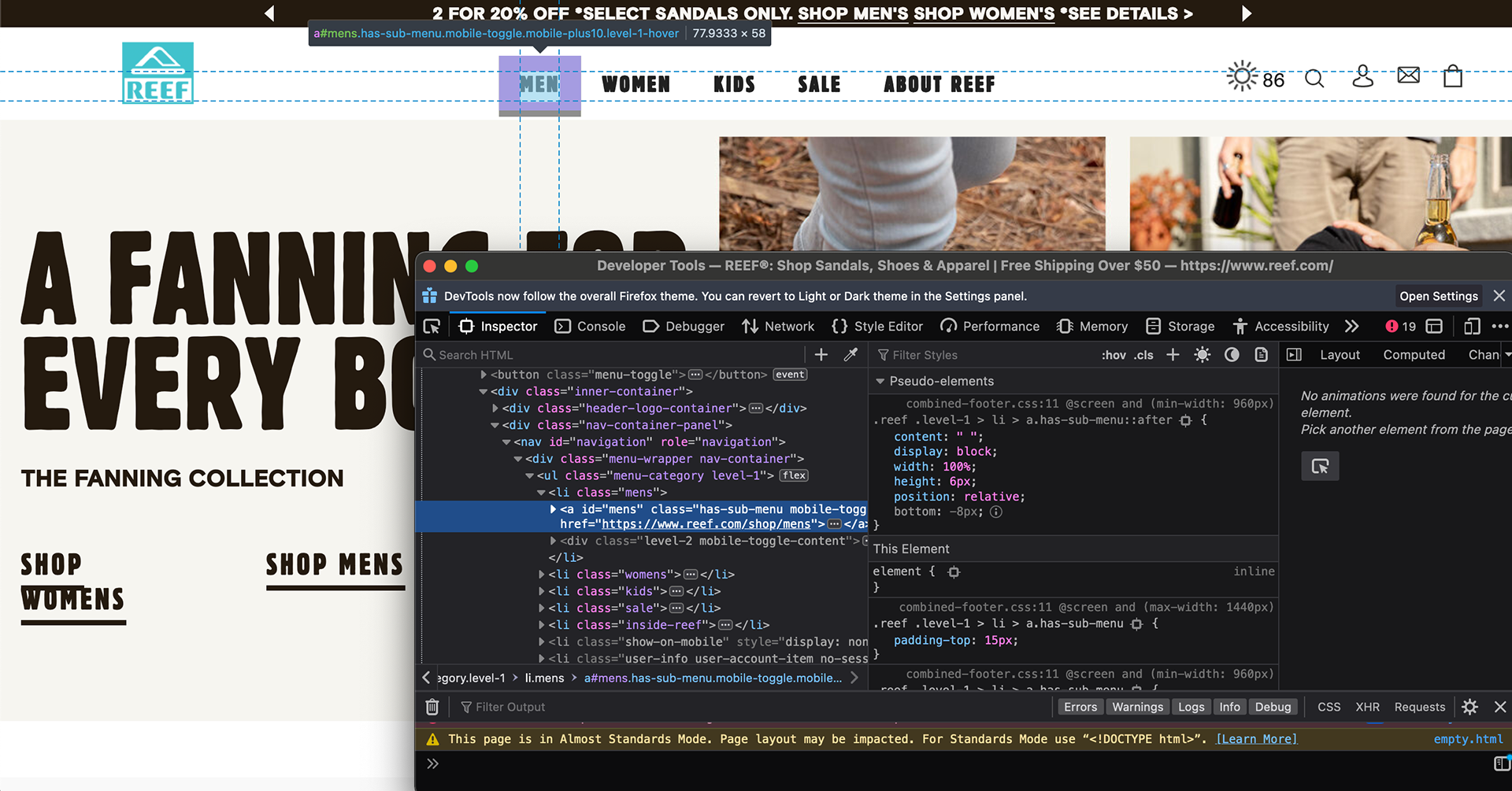Show more DevTools tools via double chevron
Image resolution: width=1512 pixels, height=791 pixels.
click(1352, 326)
